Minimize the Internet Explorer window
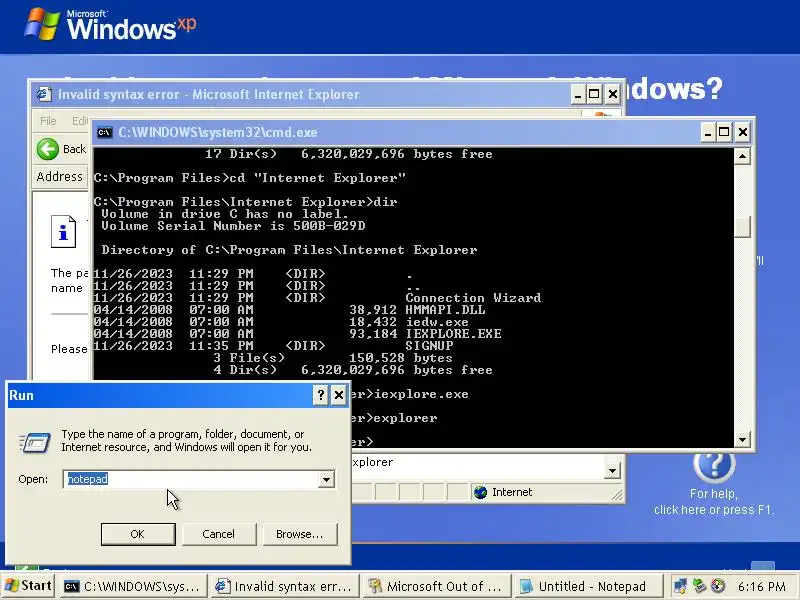800x600 pixels. click(x=578, y=94)
